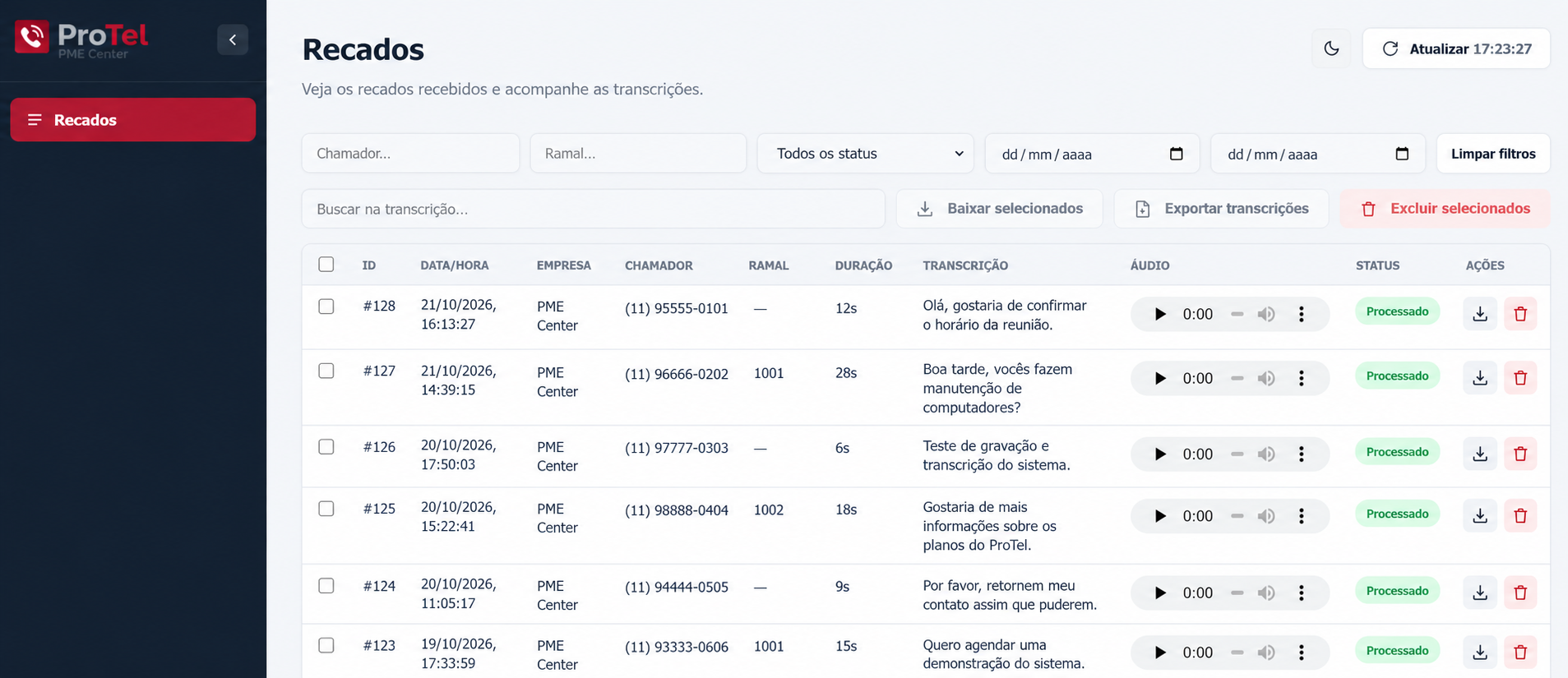
Task: Open audio options menu for message #125
Action: coord(1302,516)
